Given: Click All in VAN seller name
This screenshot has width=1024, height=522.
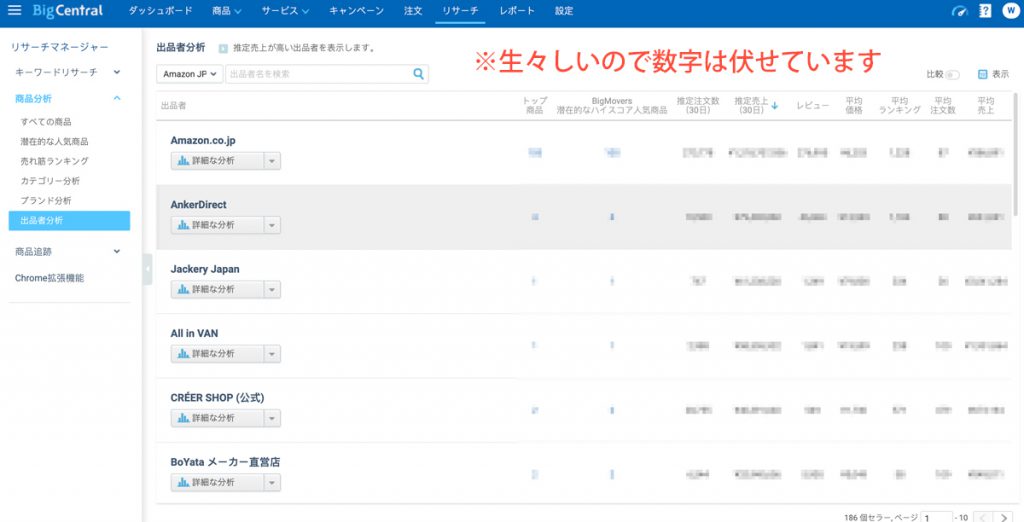Looking at the screenshot, I should [x=195, y=333].
